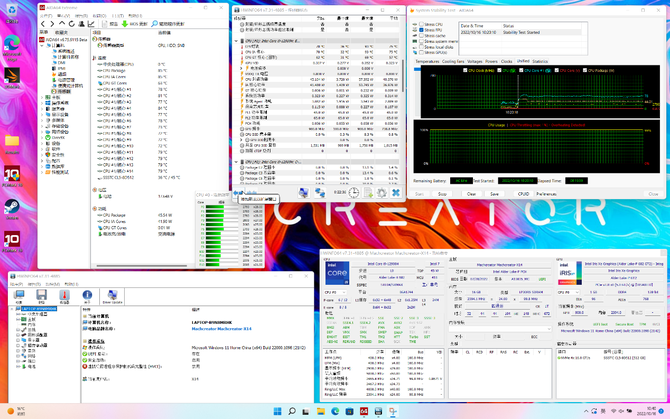Viewport: 670px width, 419px height.
Task: Open AIDA64 user icon in toolbar
Action: (x=81, y=24)
